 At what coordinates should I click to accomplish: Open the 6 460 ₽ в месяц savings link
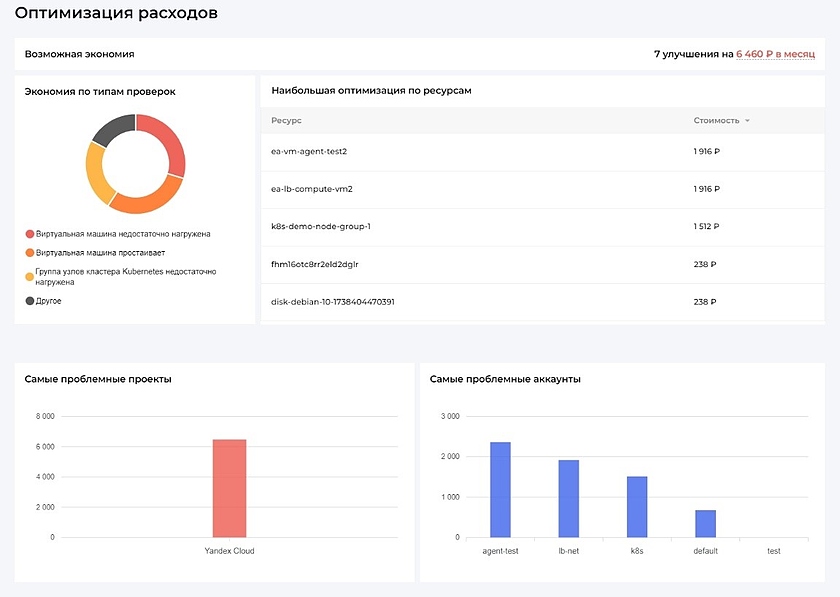tap(775, 54)
